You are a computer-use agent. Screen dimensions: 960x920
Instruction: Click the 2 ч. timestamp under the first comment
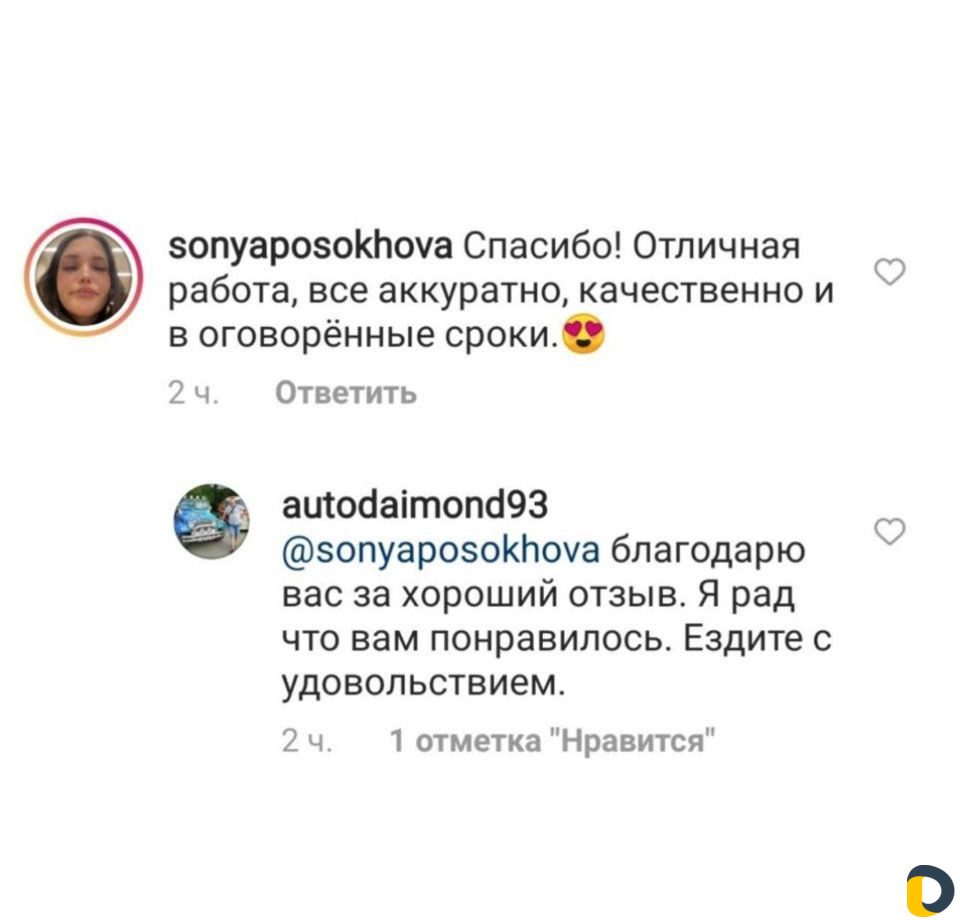point(193,393)
